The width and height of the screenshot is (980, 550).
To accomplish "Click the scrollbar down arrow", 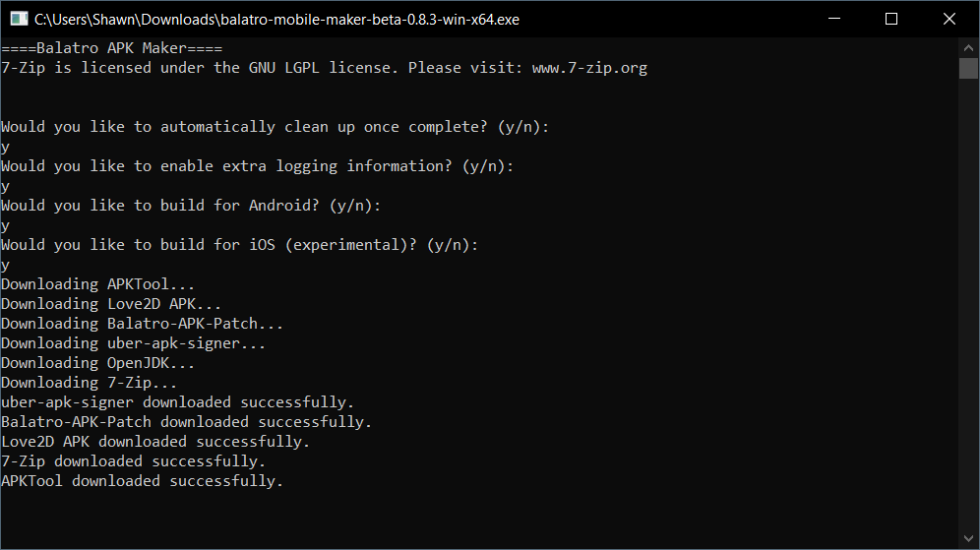I will (x=968, y=540).
